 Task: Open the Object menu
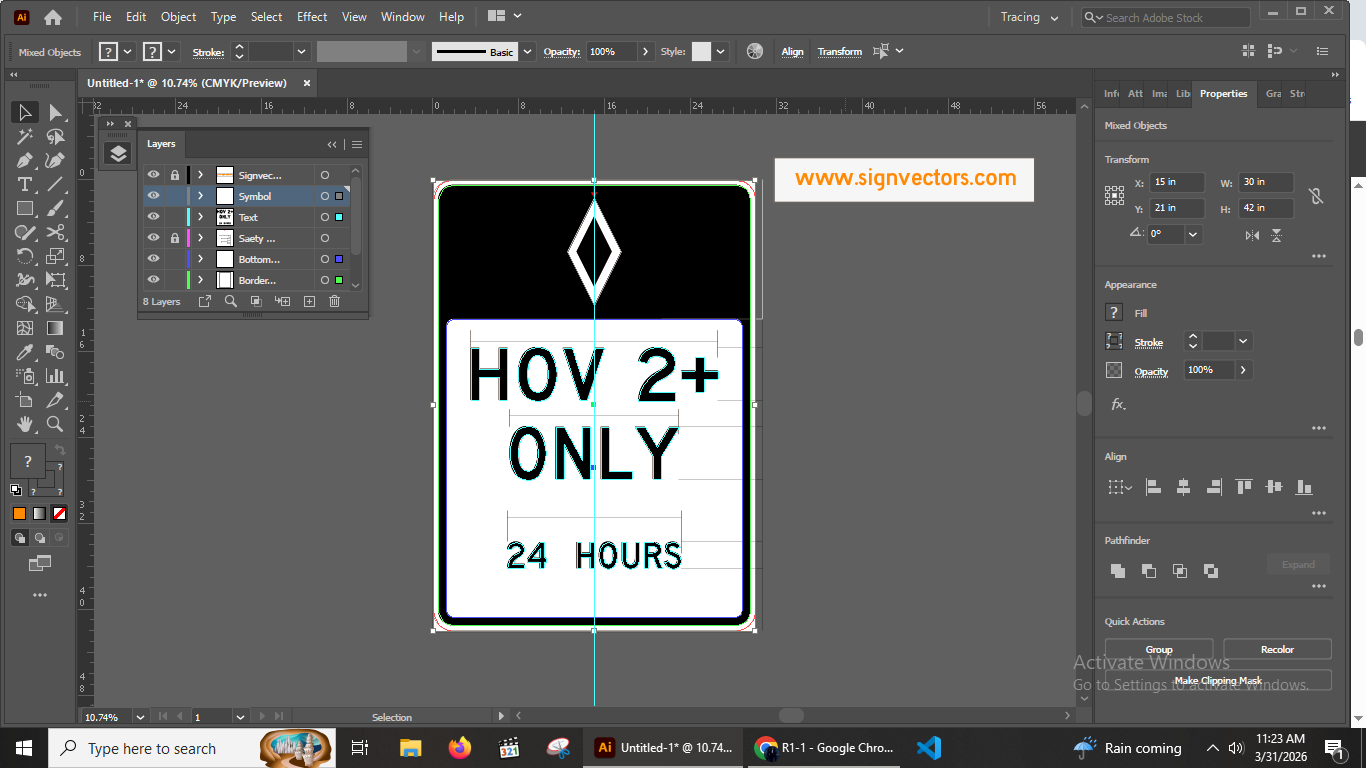click(178, 16)
